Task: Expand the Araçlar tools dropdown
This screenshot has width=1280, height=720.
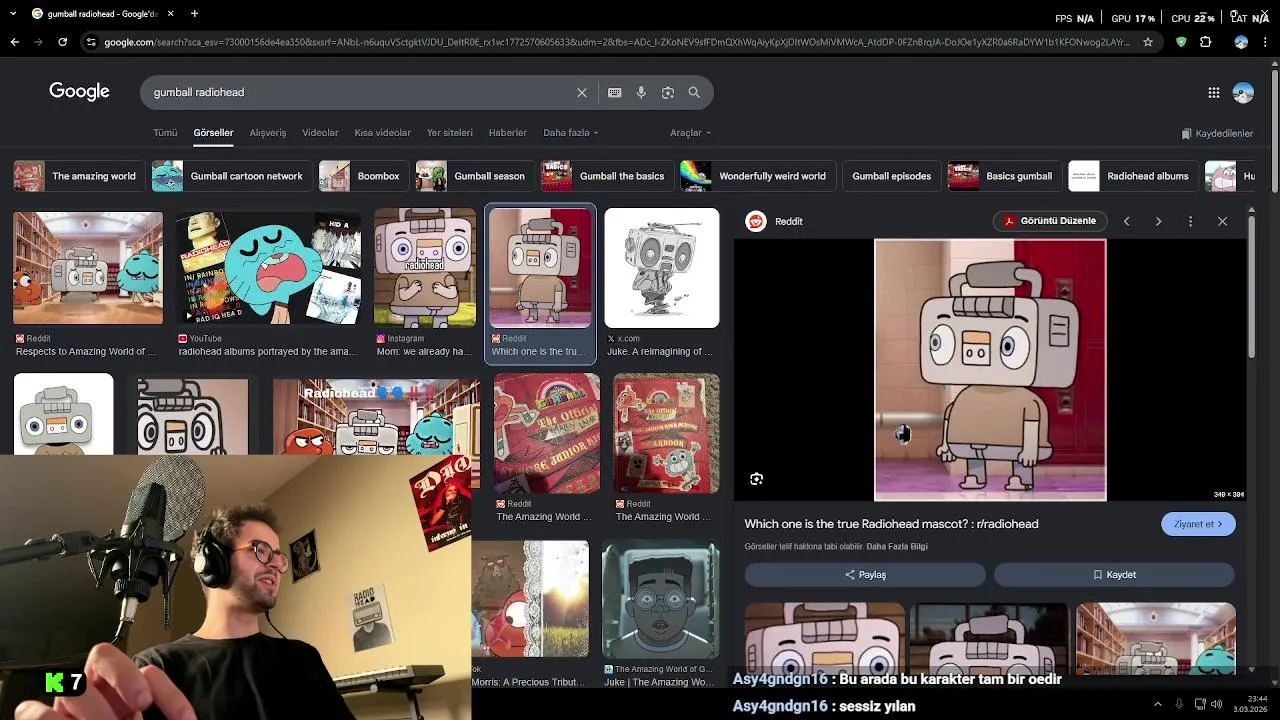Action: (690, 132)
